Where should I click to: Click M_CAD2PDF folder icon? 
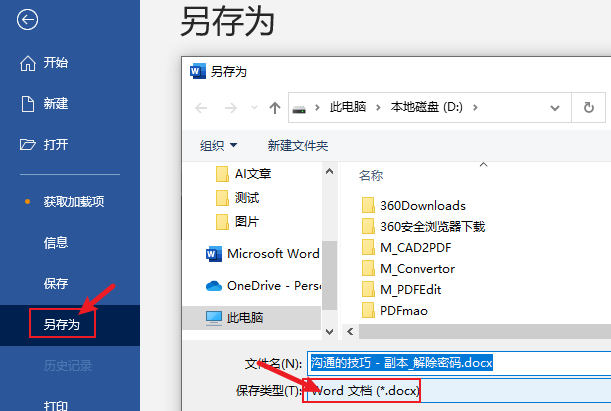pyautogui.click(x=368, y=247)
